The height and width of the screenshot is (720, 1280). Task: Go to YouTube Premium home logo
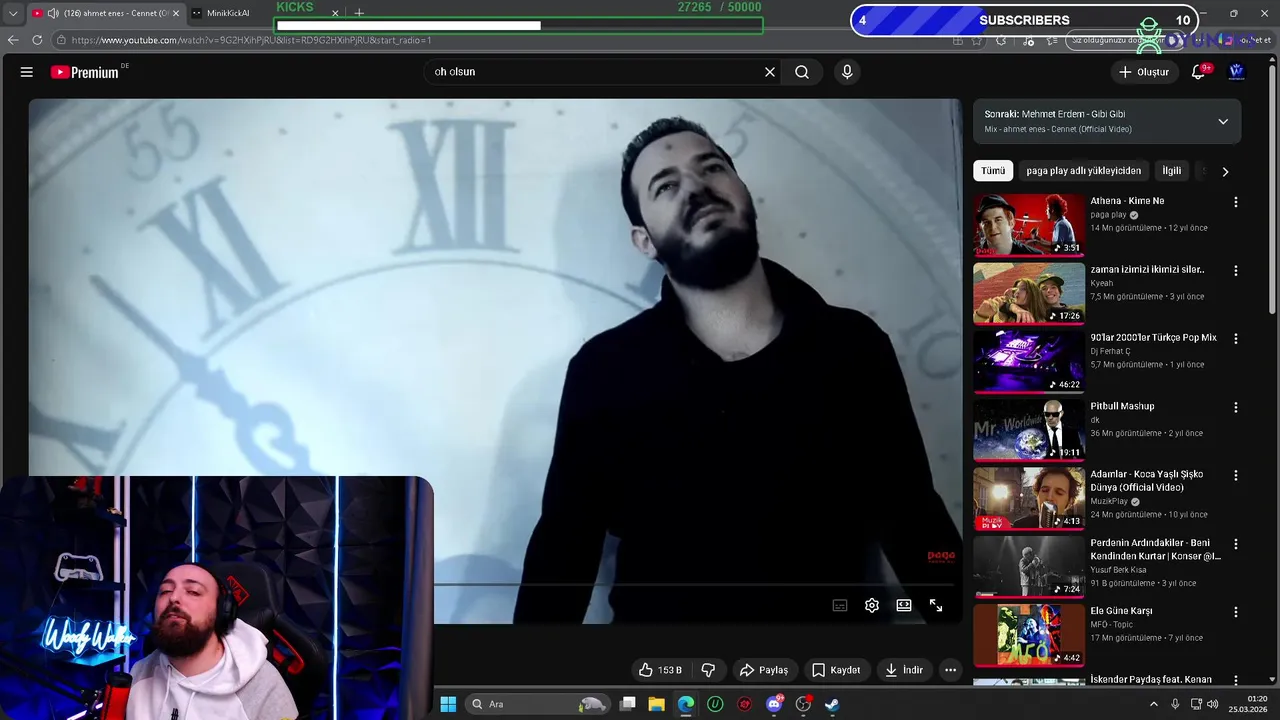pyautogui.click(x=85, y=72)
